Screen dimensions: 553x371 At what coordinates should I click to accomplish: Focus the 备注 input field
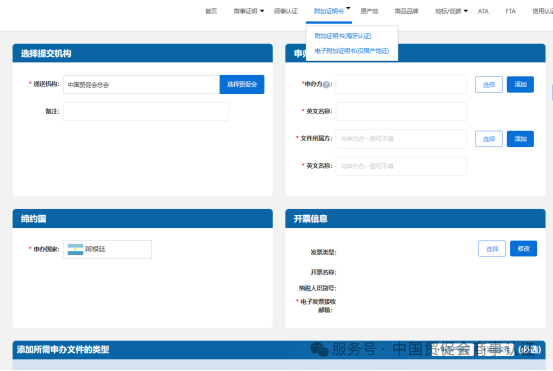[x=146, y=111]
